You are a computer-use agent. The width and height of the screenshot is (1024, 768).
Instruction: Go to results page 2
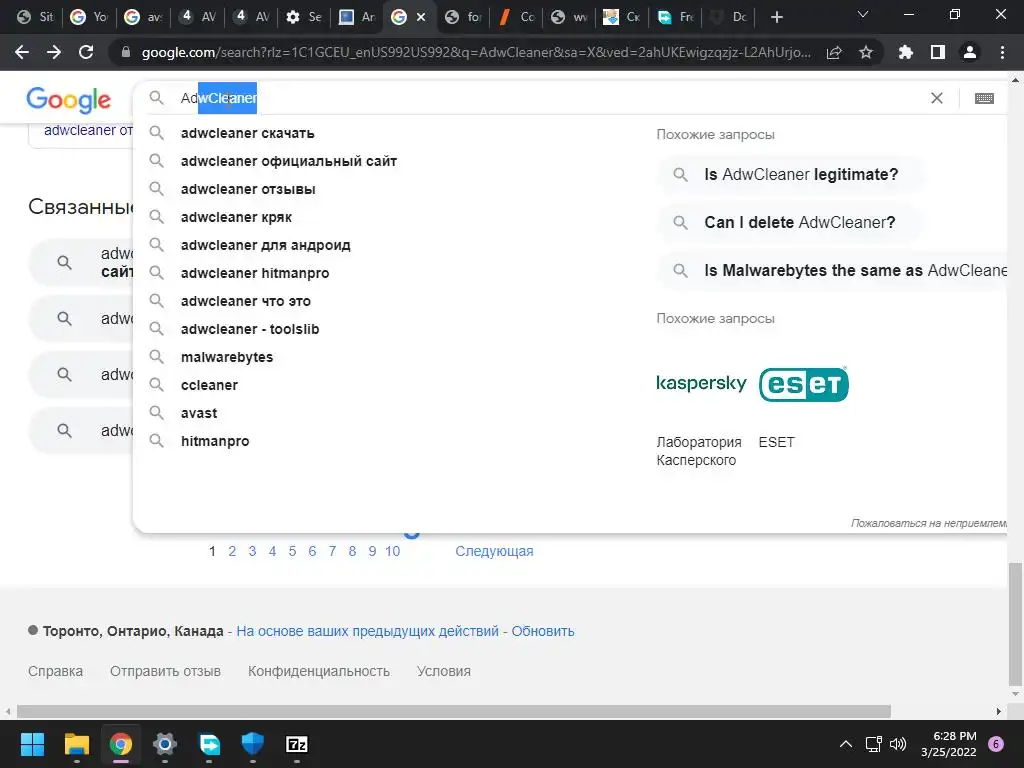(x=232, y=551)
